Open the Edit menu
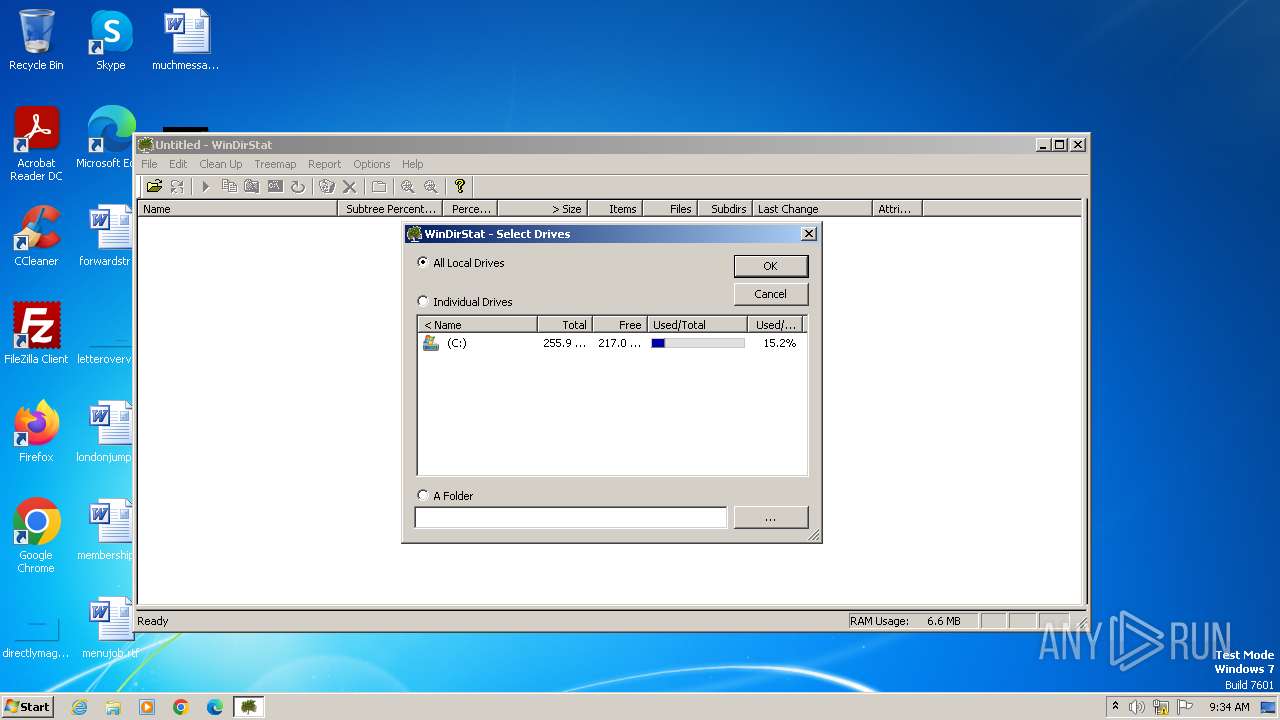 pyautogui.click(x=178, y=164)
